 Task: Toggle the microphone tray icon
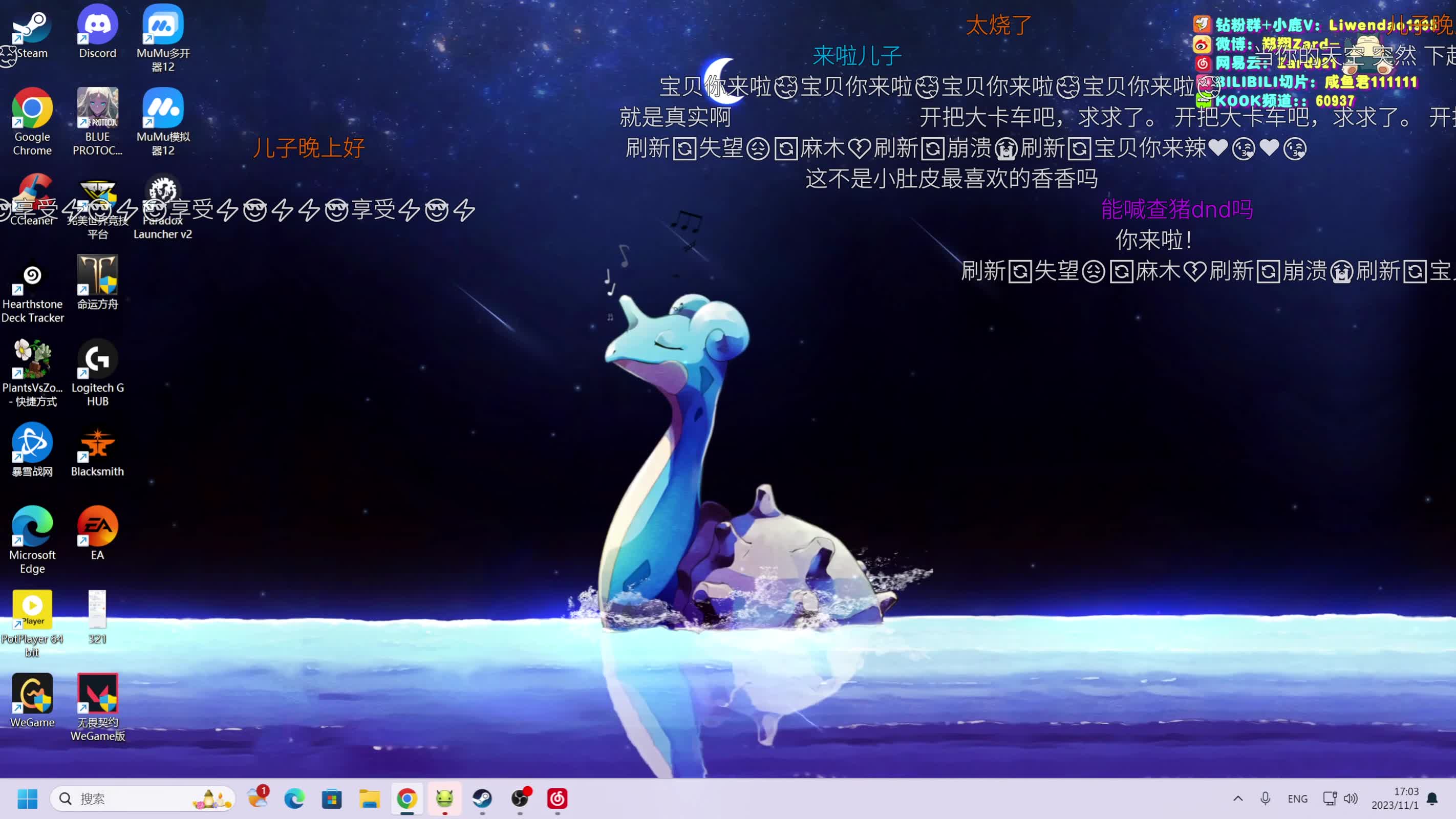point(1266,799)
